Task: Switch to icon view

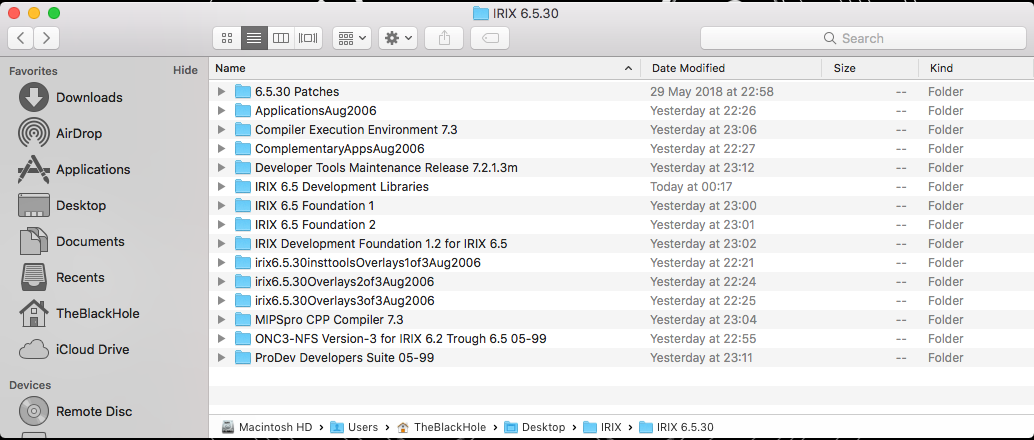Action: (x=228, y=38)
